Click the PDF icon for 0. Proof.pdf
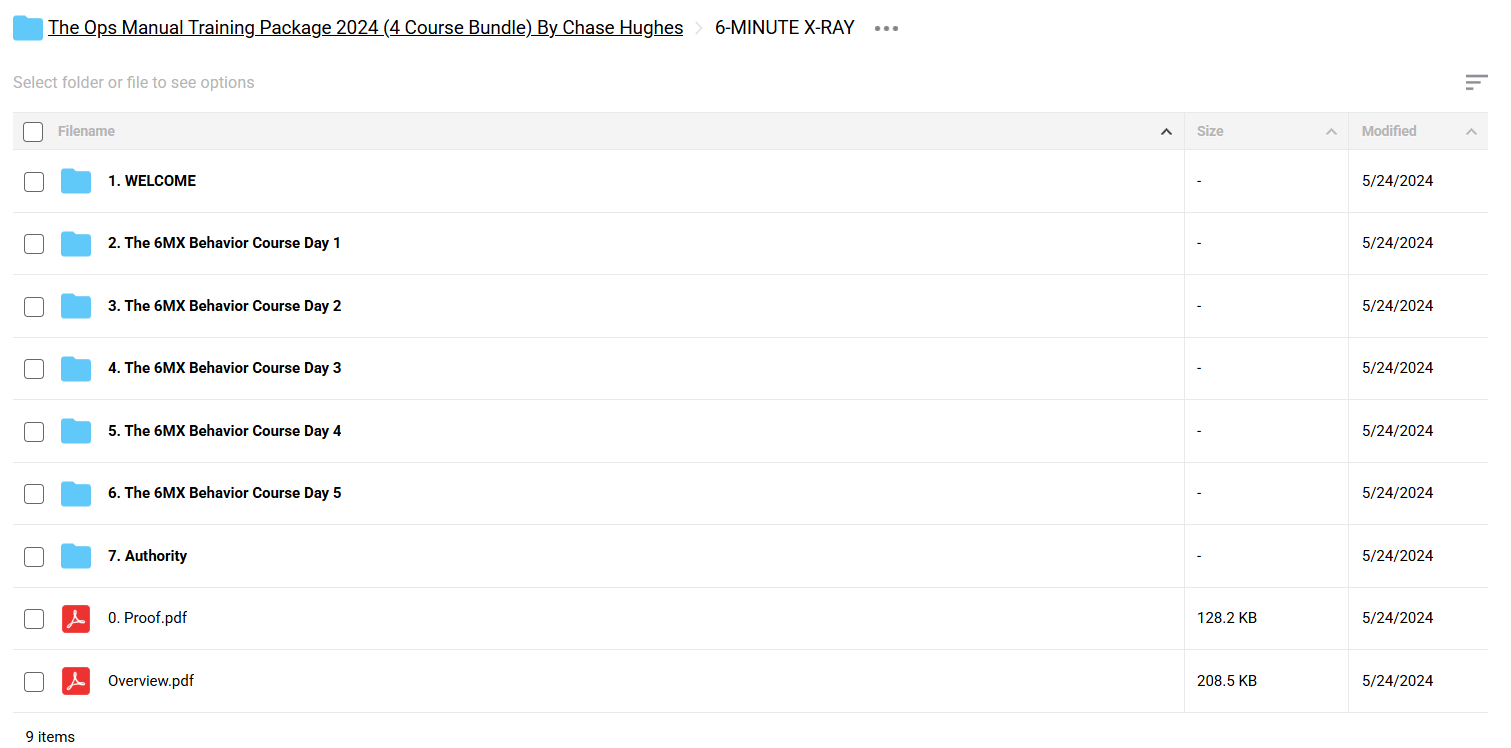The image size is (1511, 748). click(76, 618)
